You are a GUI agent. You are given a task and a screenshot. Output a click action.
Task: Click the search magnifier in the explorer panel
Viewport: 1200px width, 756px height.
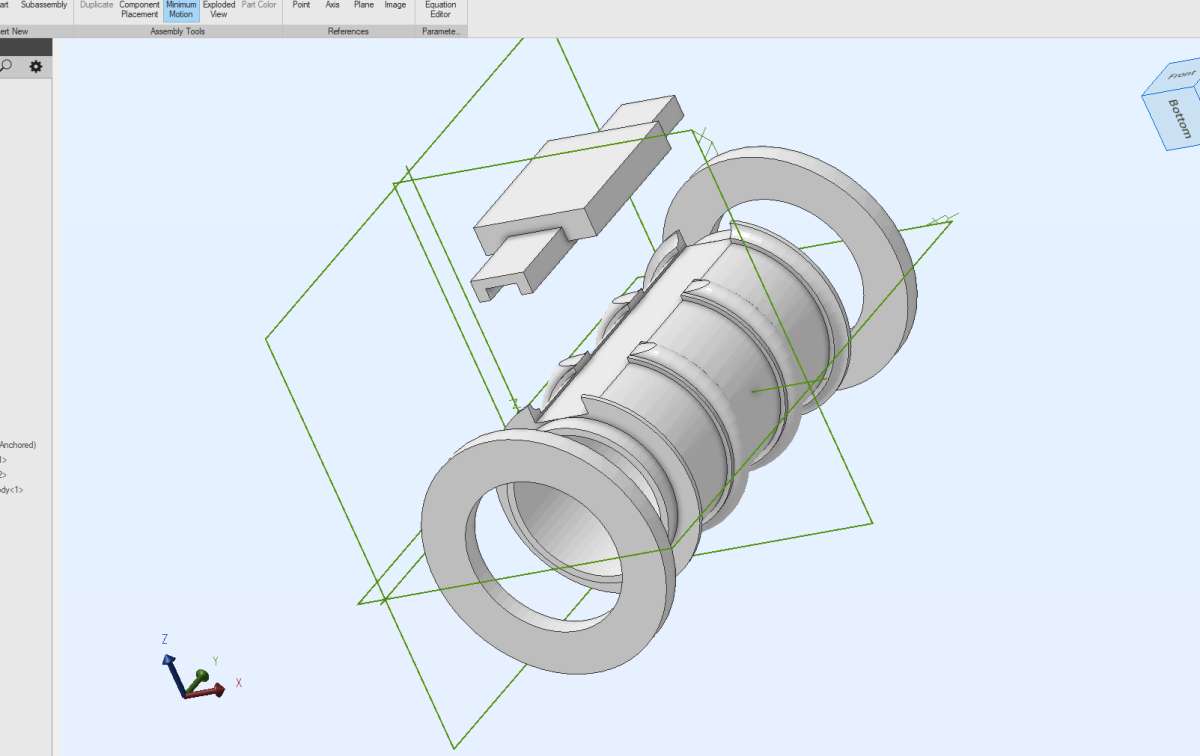pyautogui.click(x=6, y=66)
